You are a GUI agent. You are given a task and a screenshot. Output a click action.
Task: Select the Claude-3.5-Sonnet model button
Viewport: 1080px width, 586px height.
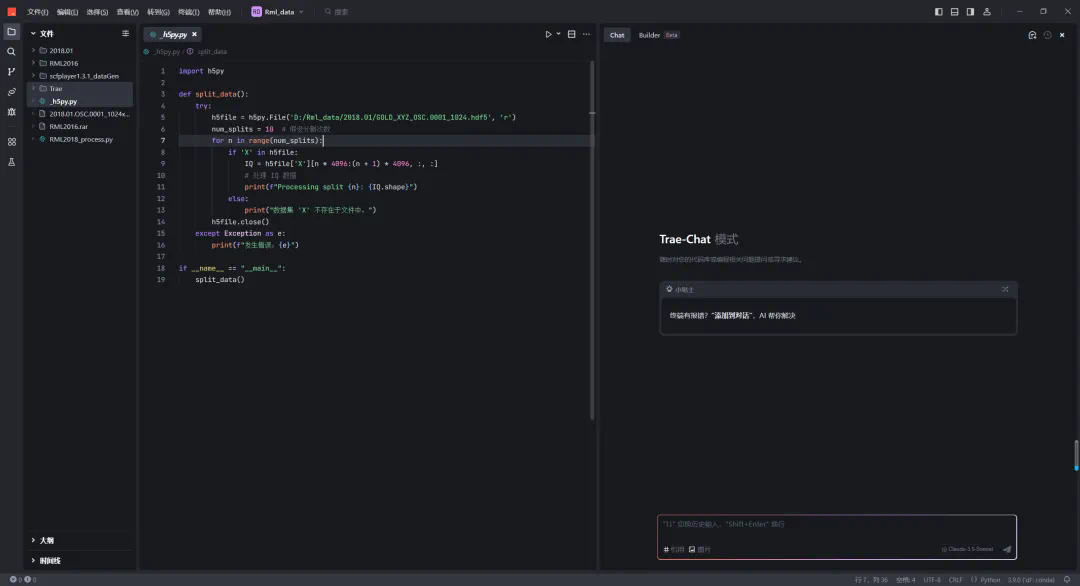968,549
